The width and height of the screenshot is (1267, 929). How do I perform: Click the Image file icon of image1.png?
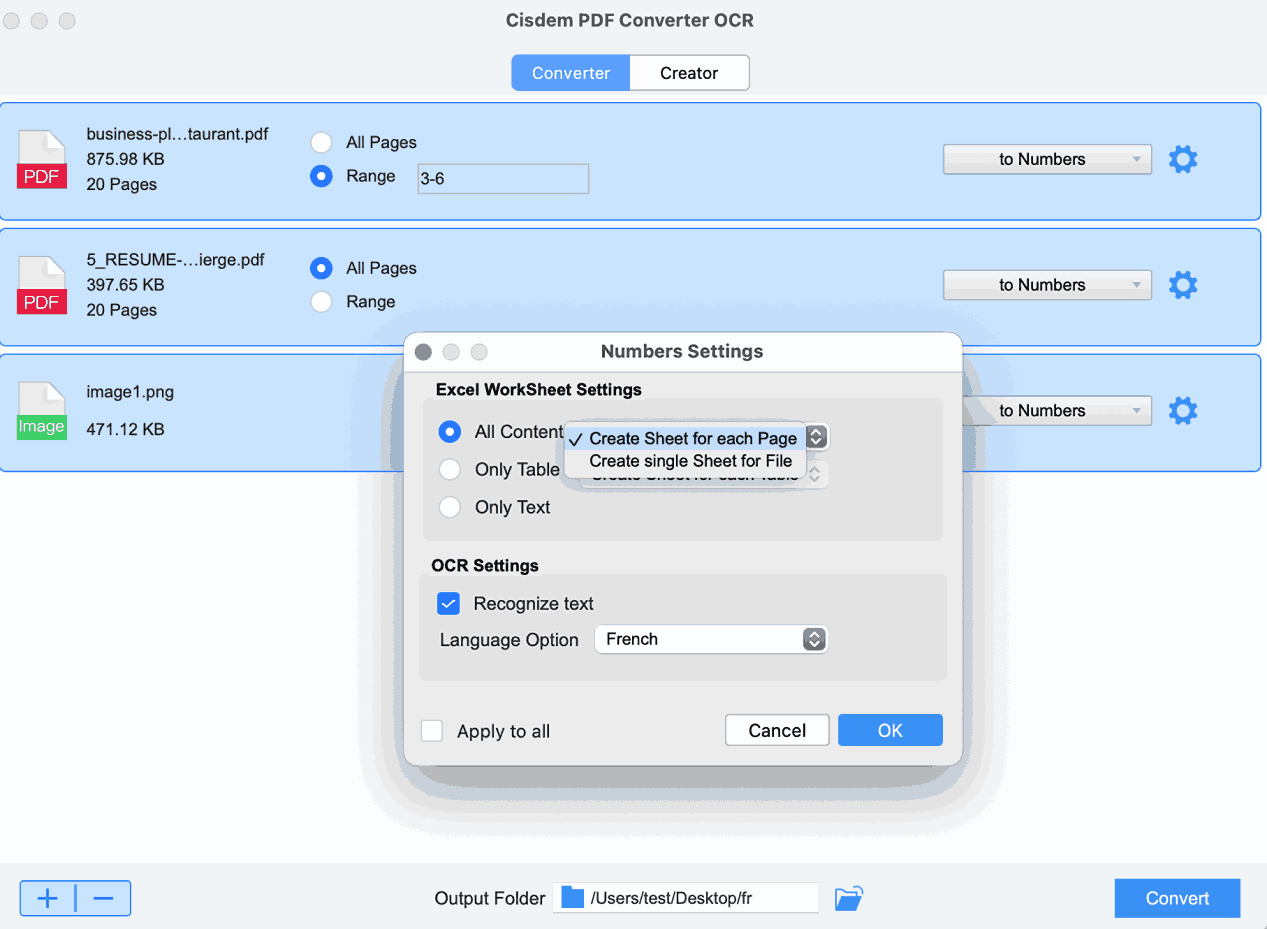pos(42,411)
